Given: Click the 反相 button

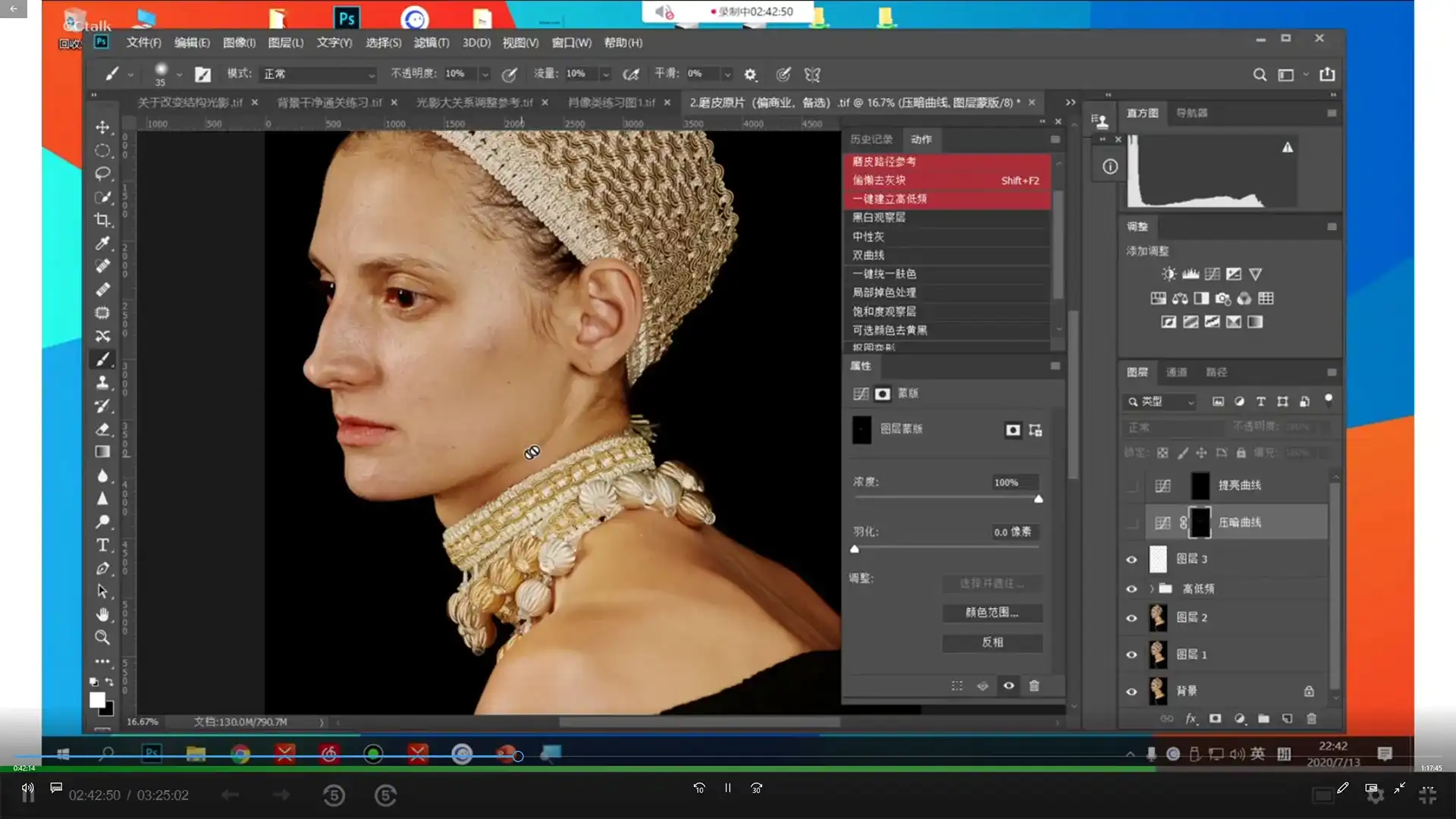Looking at the screenshot, I should point(992,642).
